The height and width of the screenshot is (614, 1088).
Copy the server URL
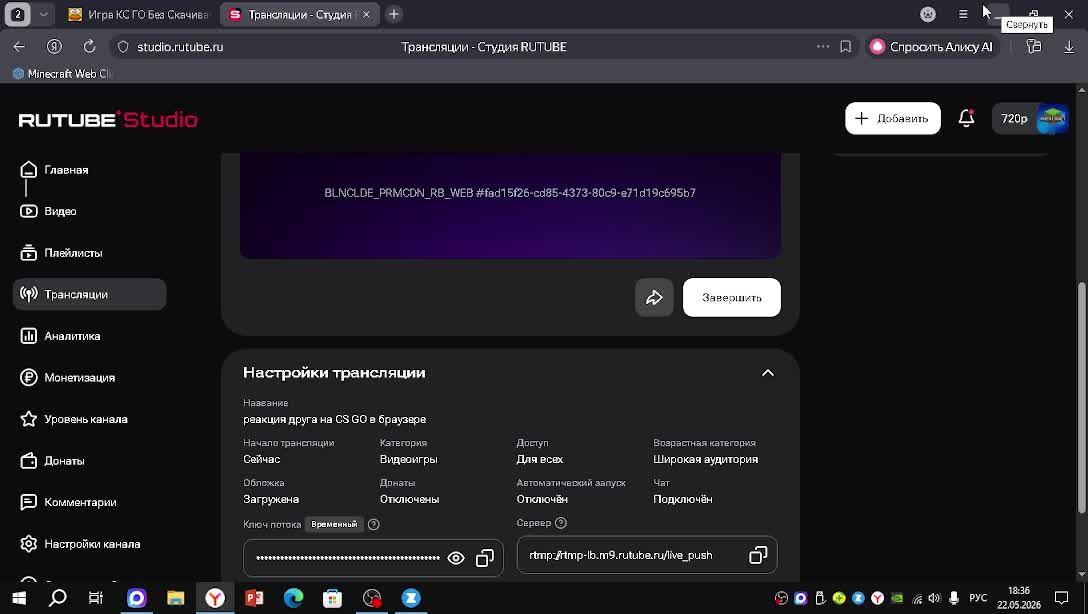point(758,555)
